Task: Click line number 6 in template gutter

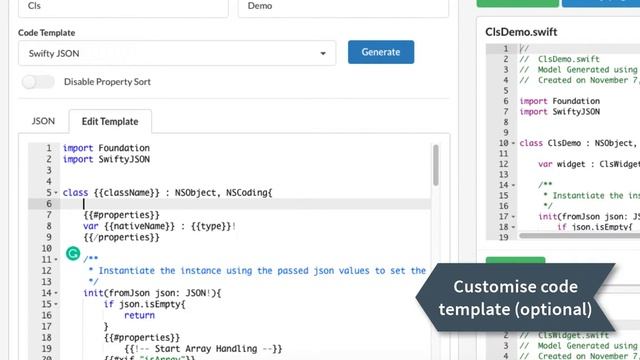Action: coord(49,204)
